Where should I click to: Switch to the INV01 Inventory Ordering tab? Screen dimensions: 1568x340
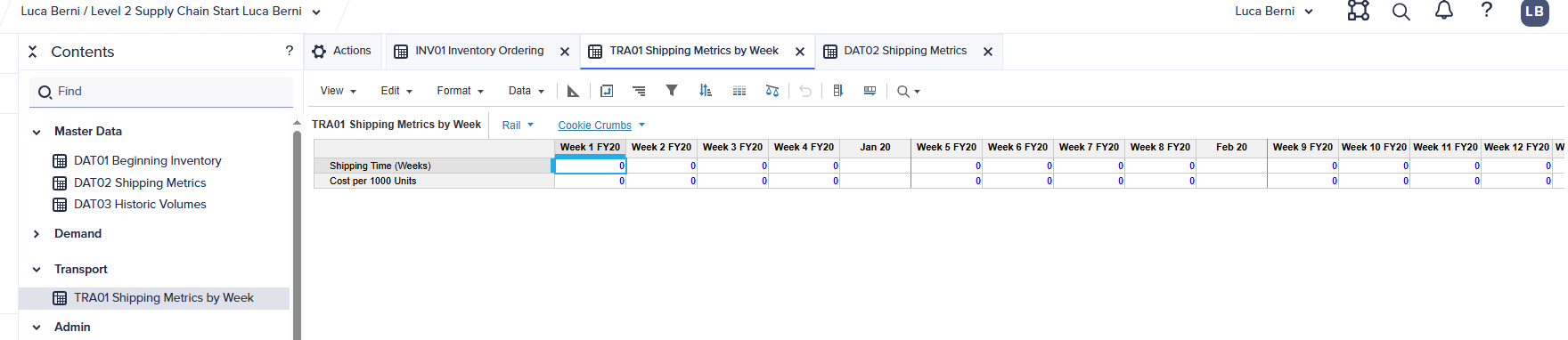point(479,51)
